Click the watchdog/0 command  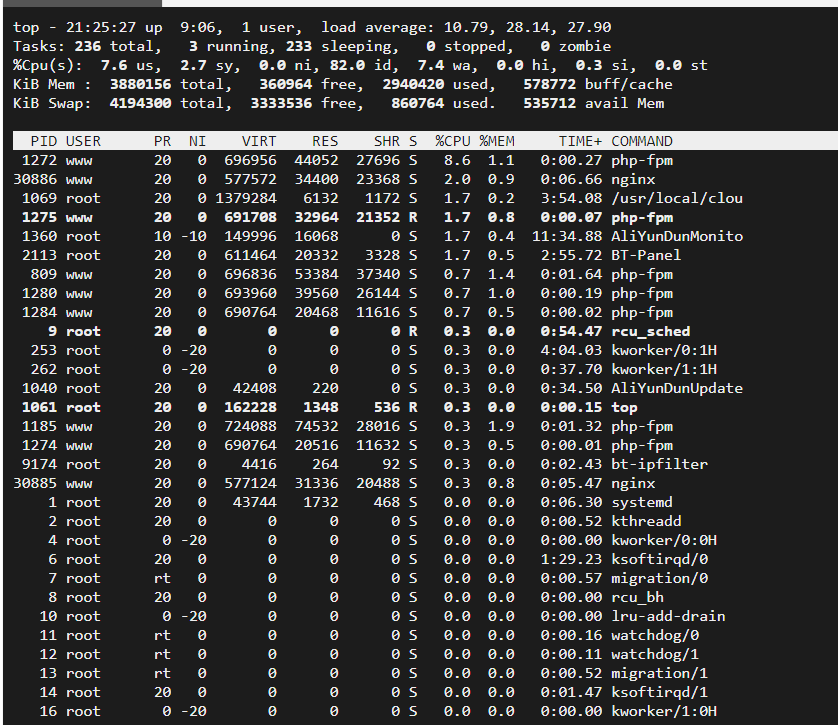click(655, 635)
